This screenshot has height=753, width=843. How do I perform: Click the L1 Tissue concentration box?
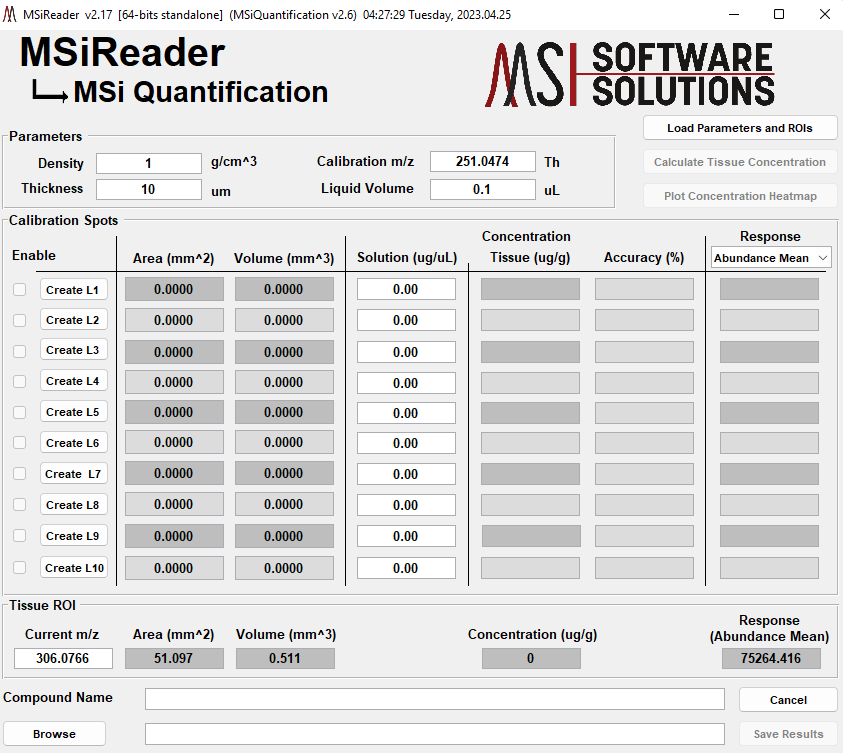[x=530, y=289]
